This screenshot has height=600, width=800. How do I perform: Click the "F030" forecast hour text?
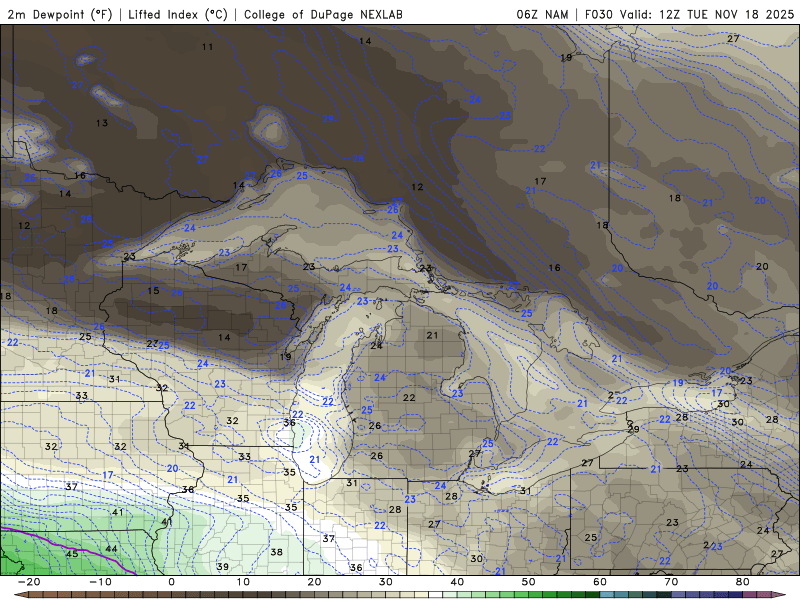pyautogui.click(x=598, y=14)
